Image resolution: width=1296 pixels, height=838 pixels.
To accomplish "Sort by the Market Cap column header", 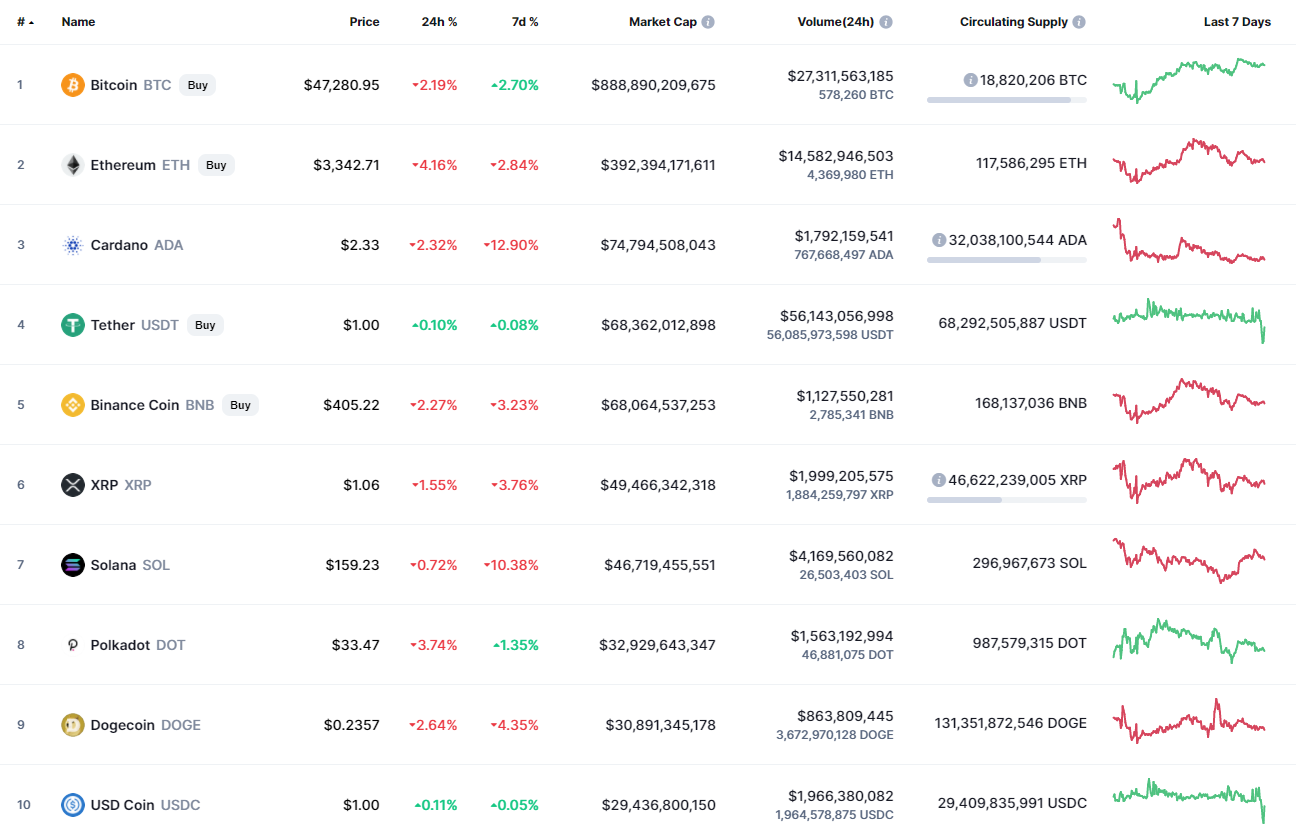I will [662, 22].
